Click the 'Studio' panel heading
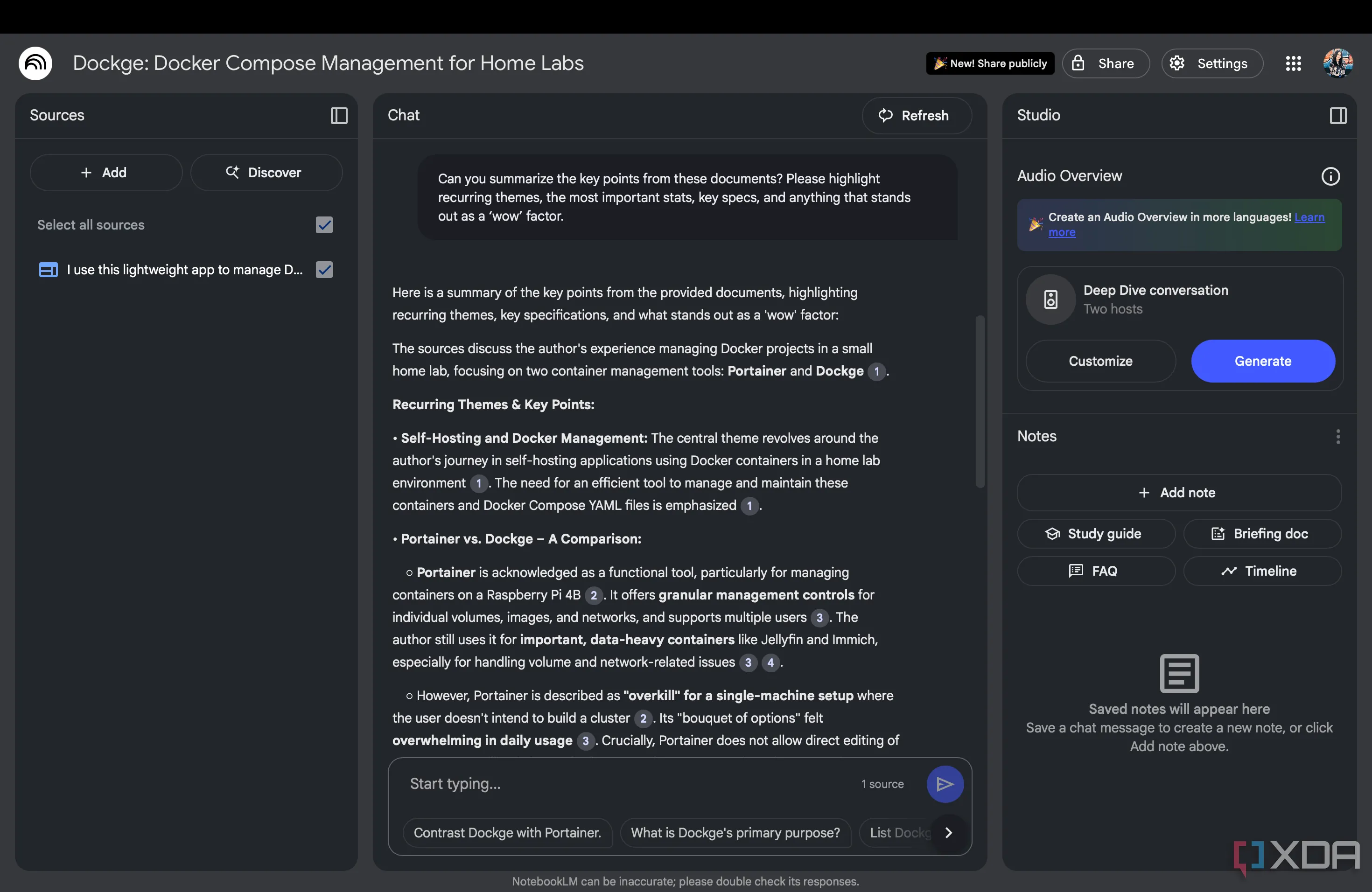 coord(1038,115)
